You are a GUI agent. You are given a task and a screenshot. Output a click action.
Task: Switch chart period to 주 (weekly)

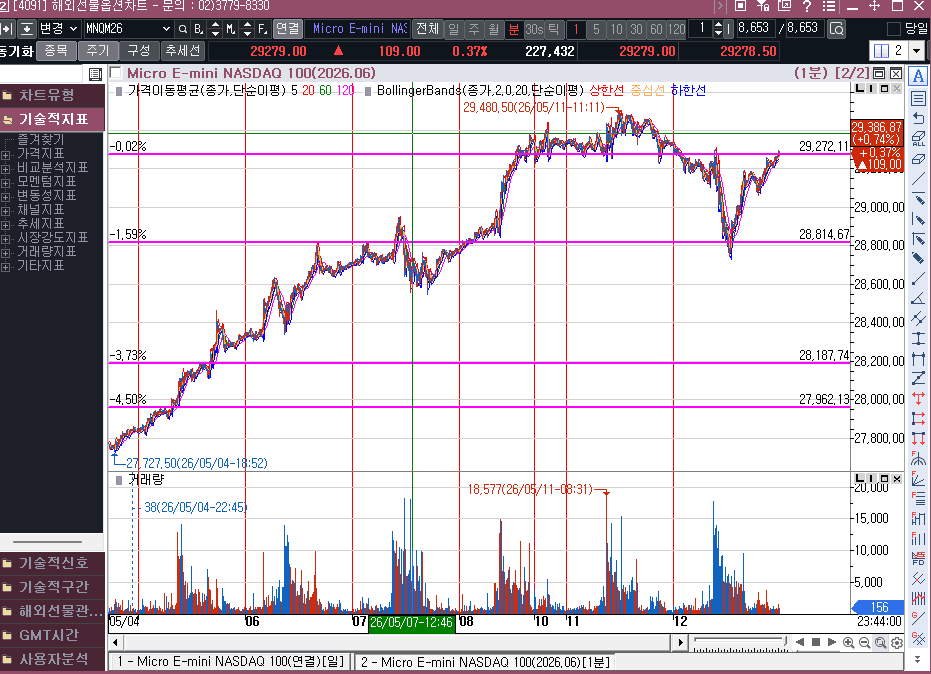pos(474,29)
